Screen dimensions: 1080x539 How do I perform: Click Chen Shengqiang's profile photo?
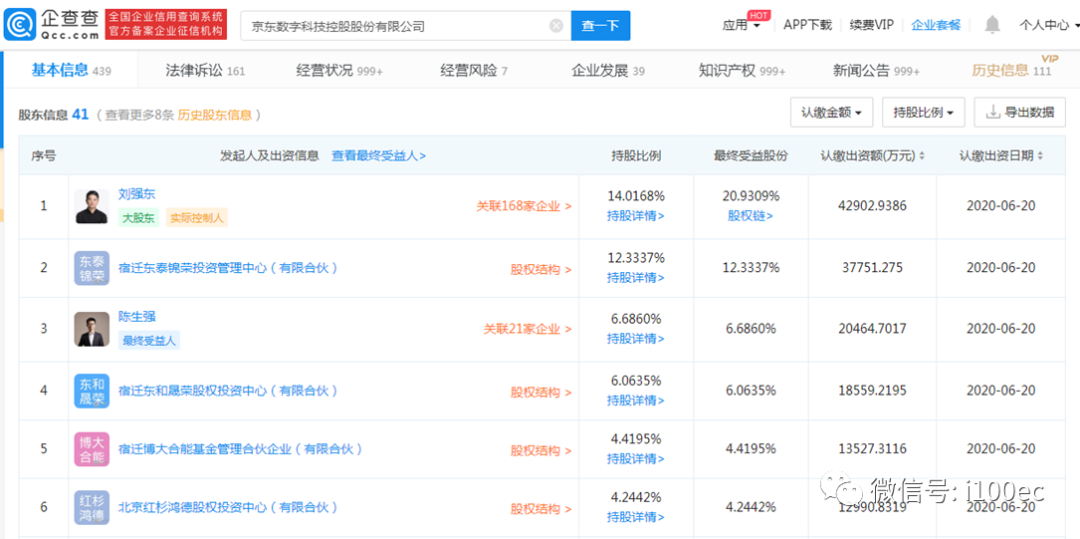(92, 329)
